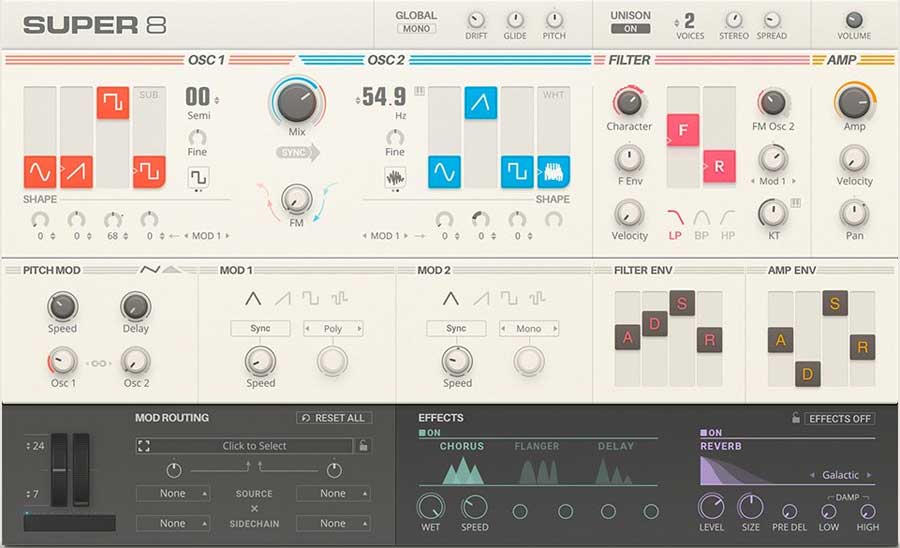
Task: Toggle MOD 2 Sync button
Action: click(x=456, y=328)
